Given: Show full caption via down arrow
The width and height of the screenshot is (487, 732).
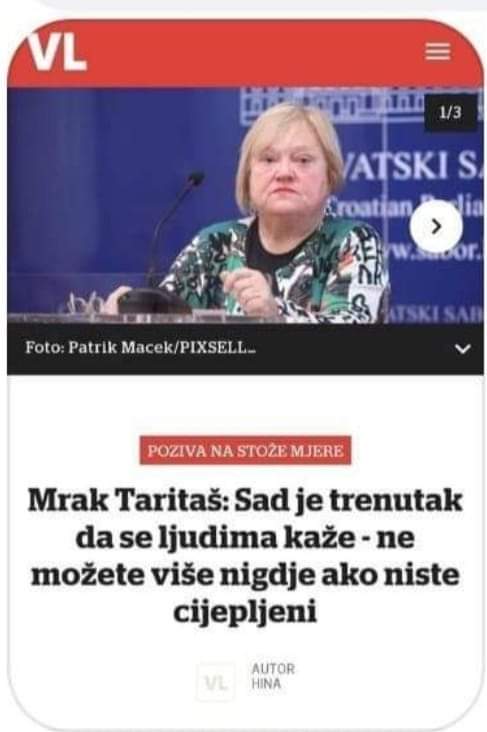Looking at the screenshot, I should pos(462,349).
